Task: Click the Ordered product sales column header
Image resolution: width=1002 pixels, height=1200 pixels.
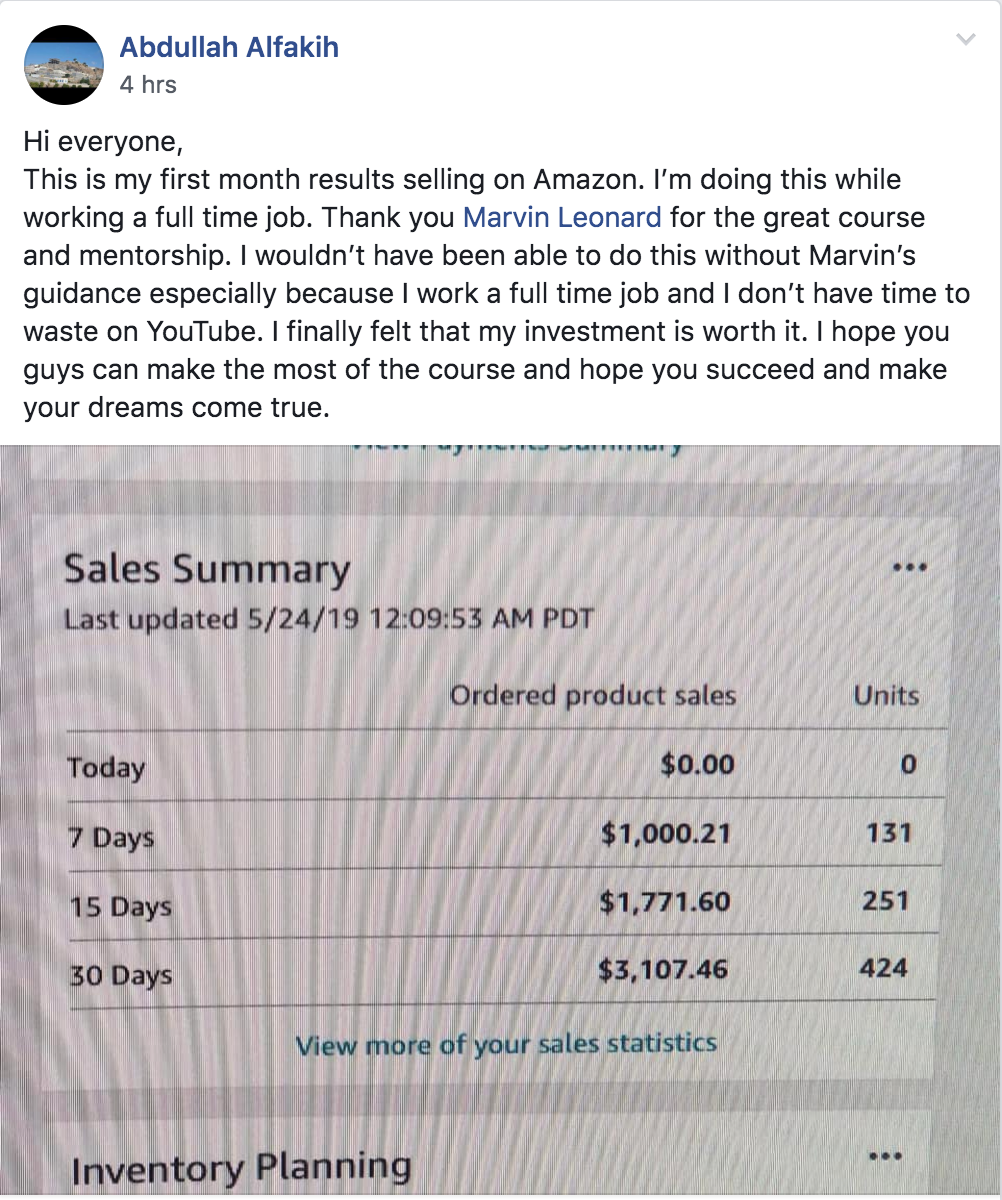Action: coord(593,695)
